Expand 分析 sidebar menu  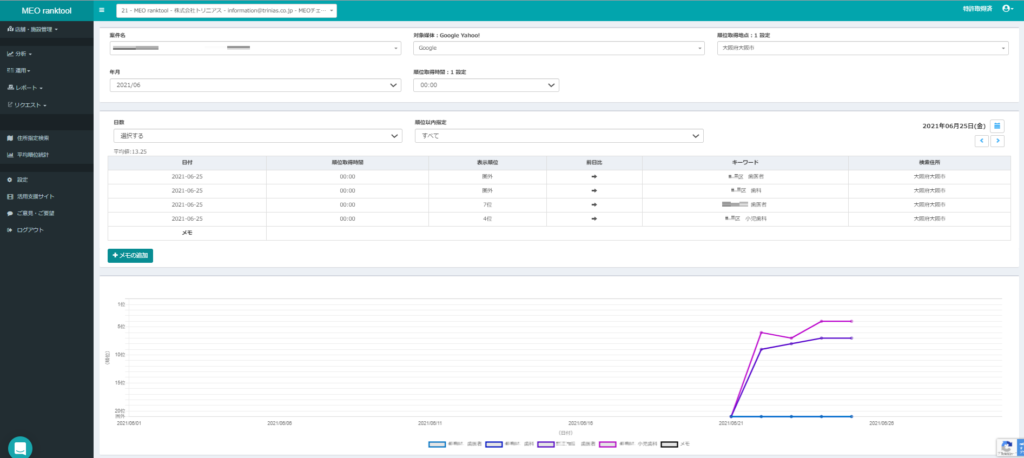[x=20, y=54]
